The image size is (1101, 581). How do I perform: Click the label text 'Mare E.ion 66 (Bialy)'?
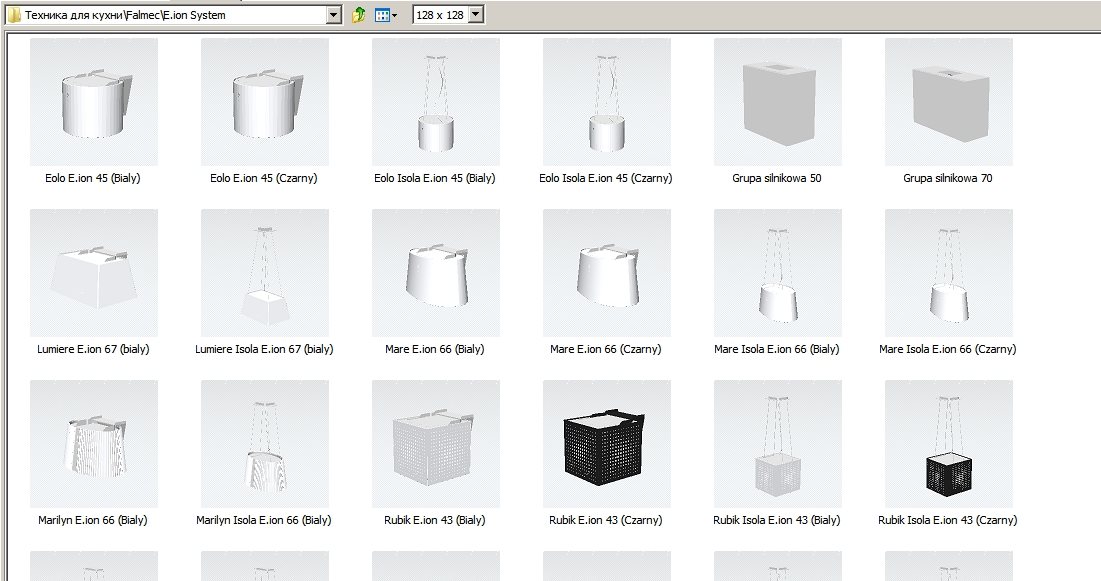point(435,349)
